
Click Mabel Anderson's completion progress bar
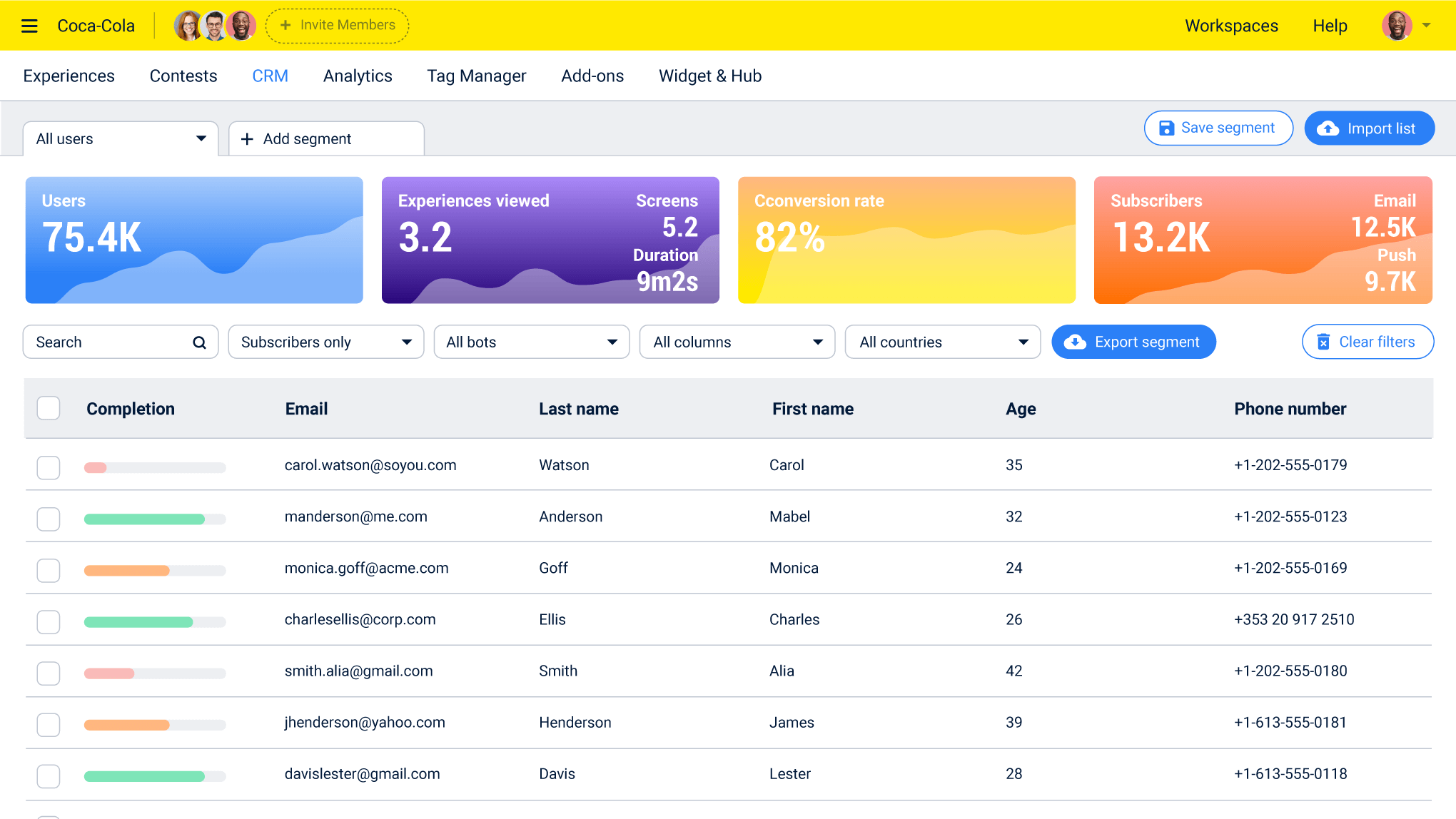(154, 519)
